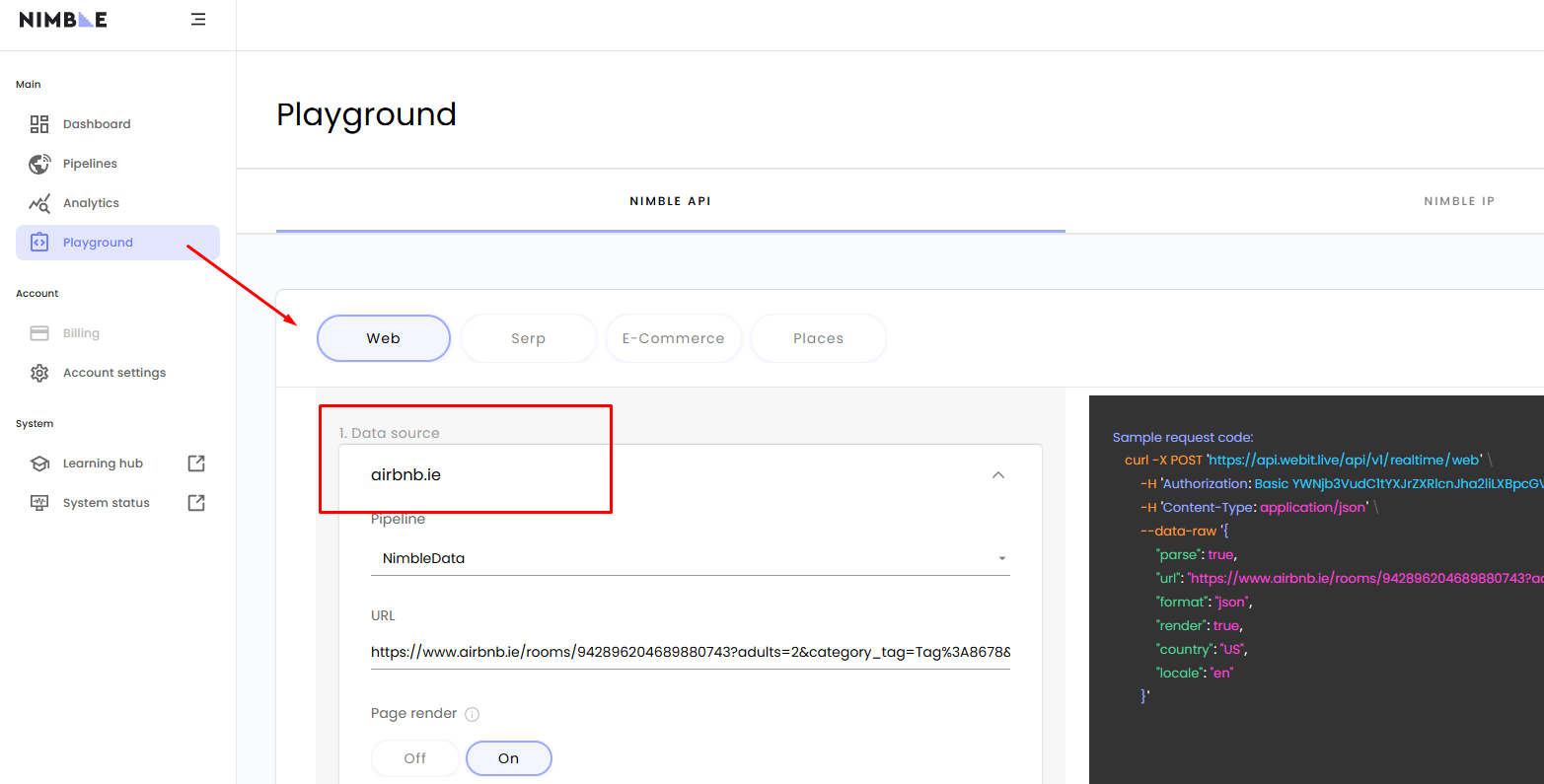Click the Analytics chart icon

(39, 203)
